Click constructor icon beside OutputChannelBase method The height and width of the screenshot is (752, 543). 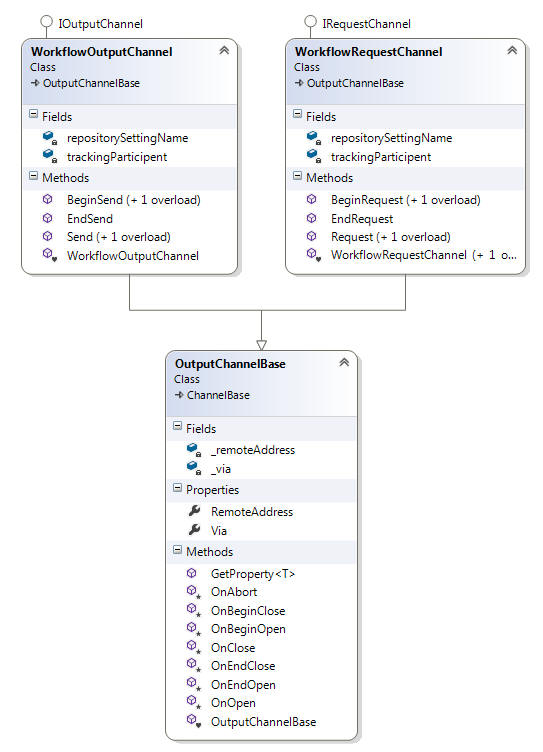coord(193,721)
